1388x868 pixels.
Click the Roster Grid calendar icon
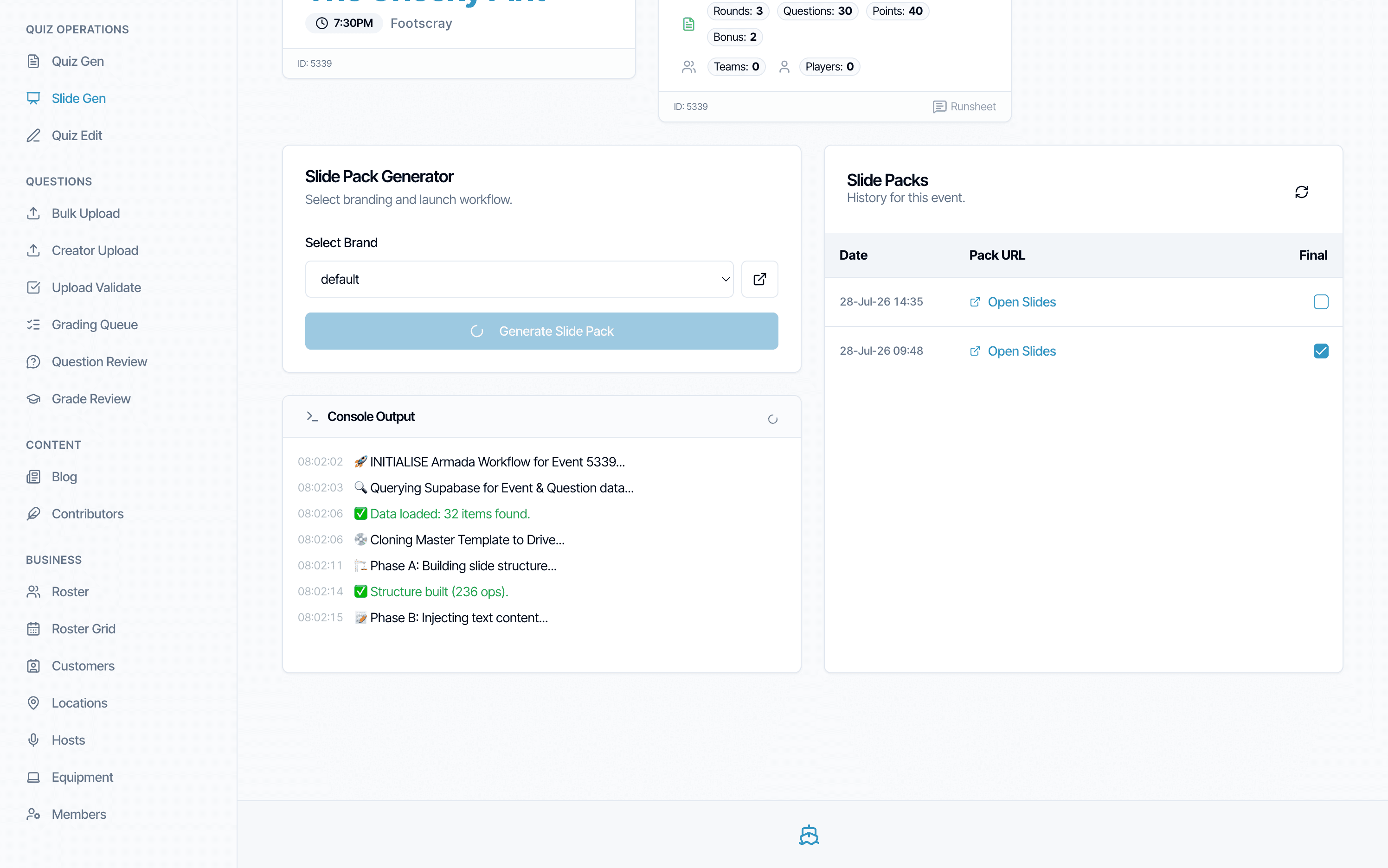pos(33,629)
